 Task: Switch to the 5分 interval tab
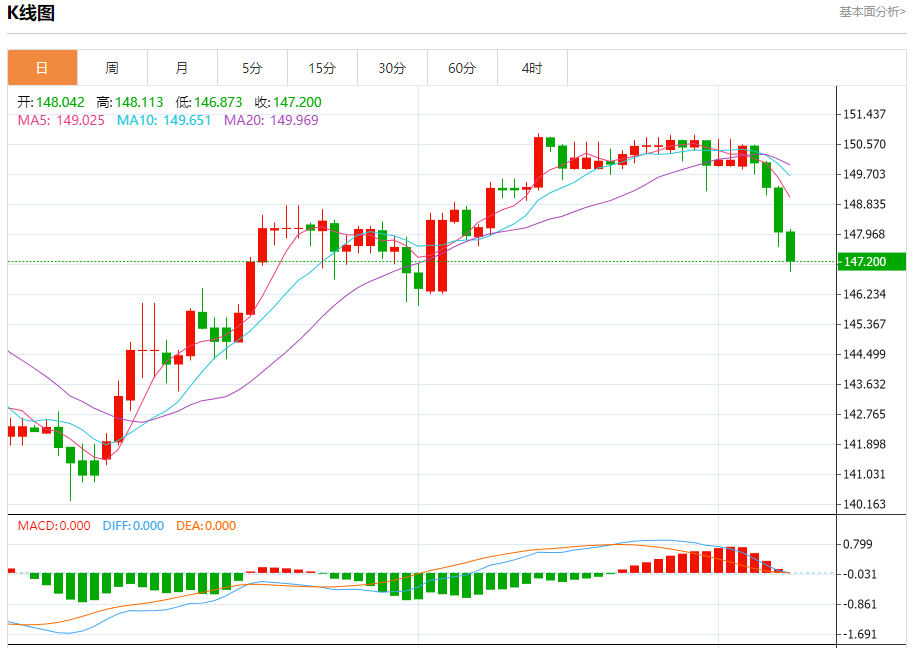(x=252, y=68)
